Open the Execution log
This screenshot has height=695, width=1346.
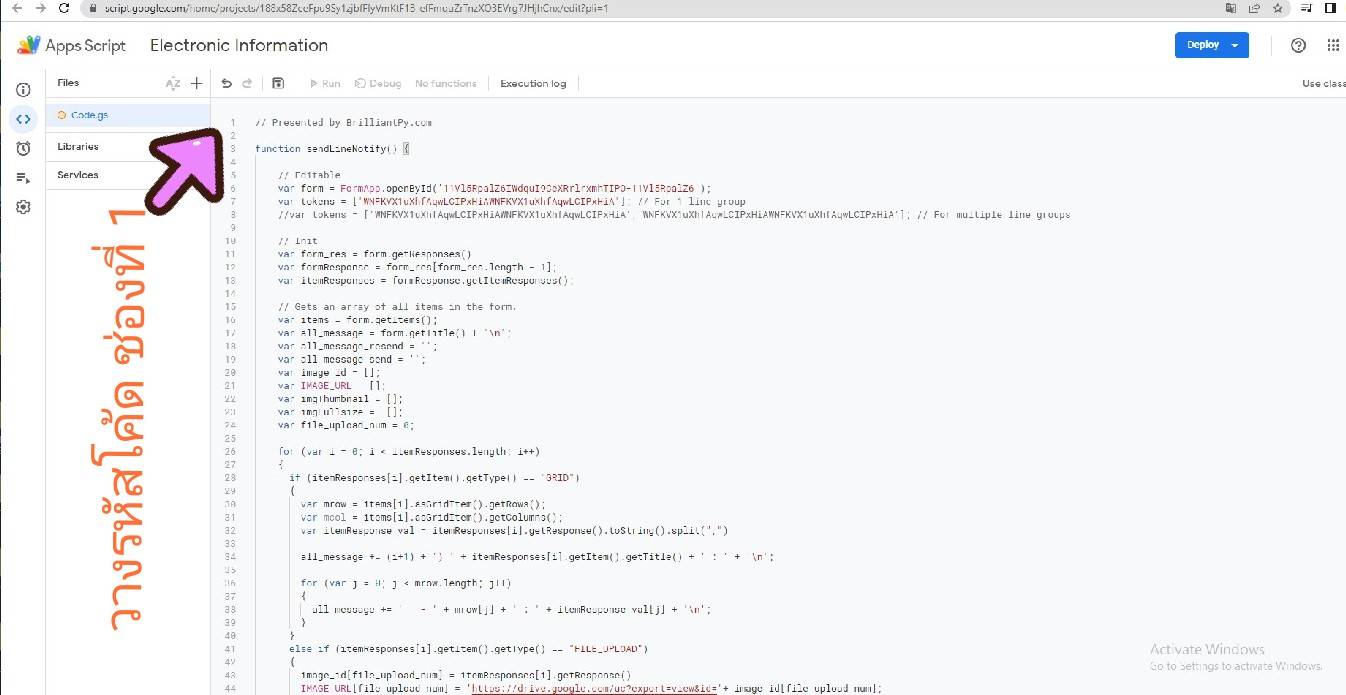tap(533, 84)
